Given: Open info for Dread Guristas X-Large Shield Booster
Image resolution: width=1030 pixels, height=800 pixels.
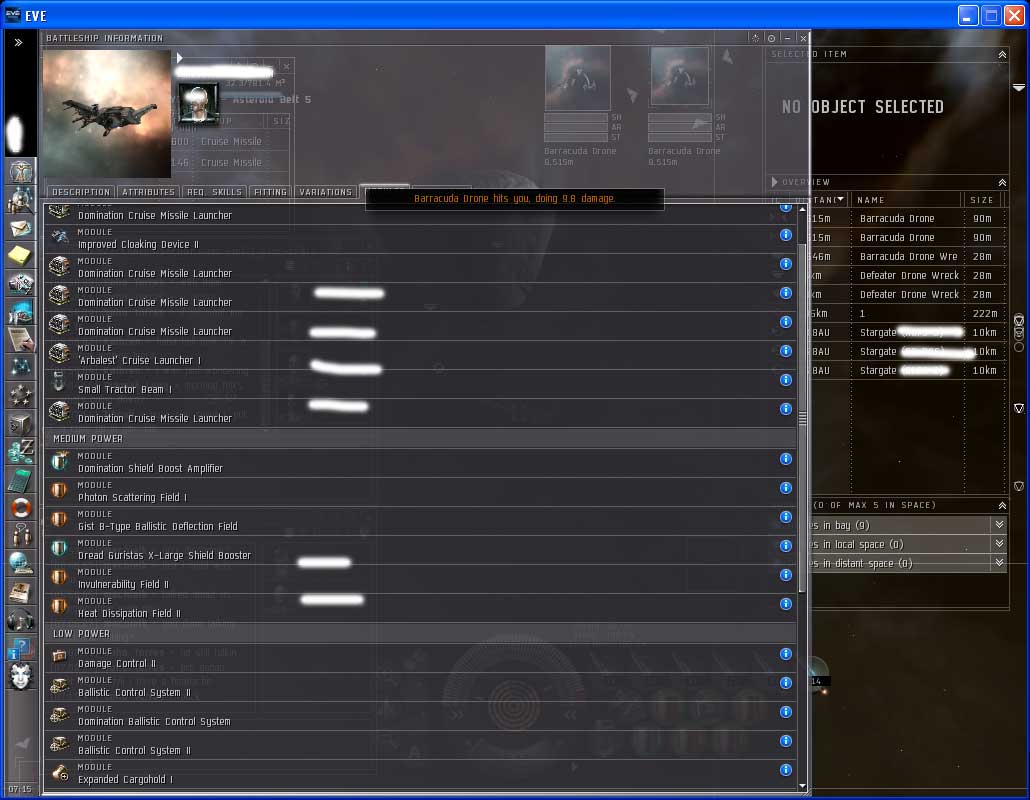Looking at the screenshot, I should (x=786, y=546).
